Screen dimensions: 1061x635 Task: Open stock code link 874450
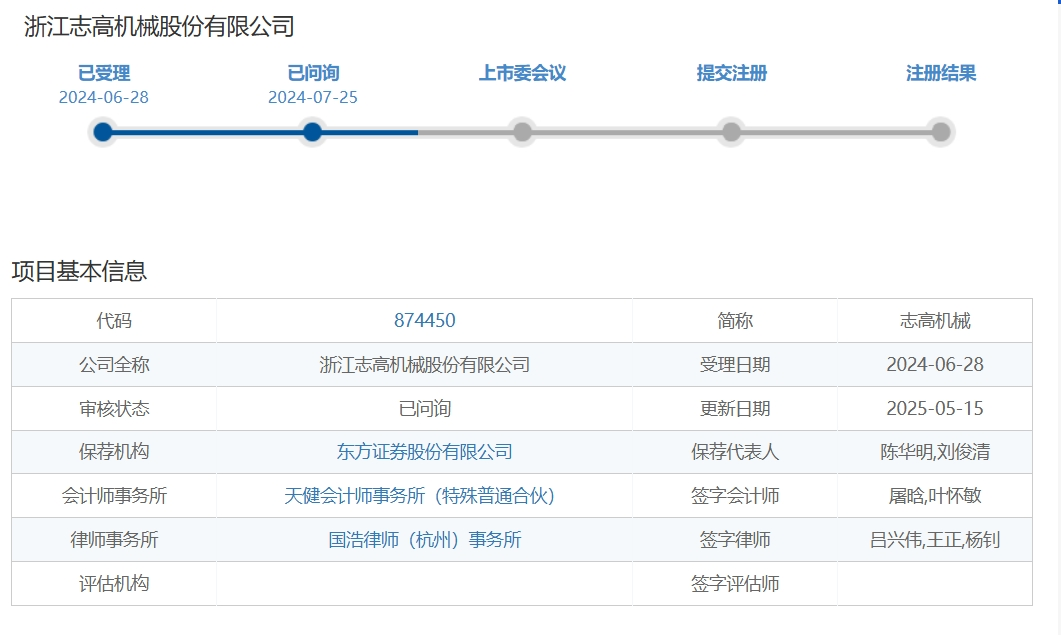point(424,320)
